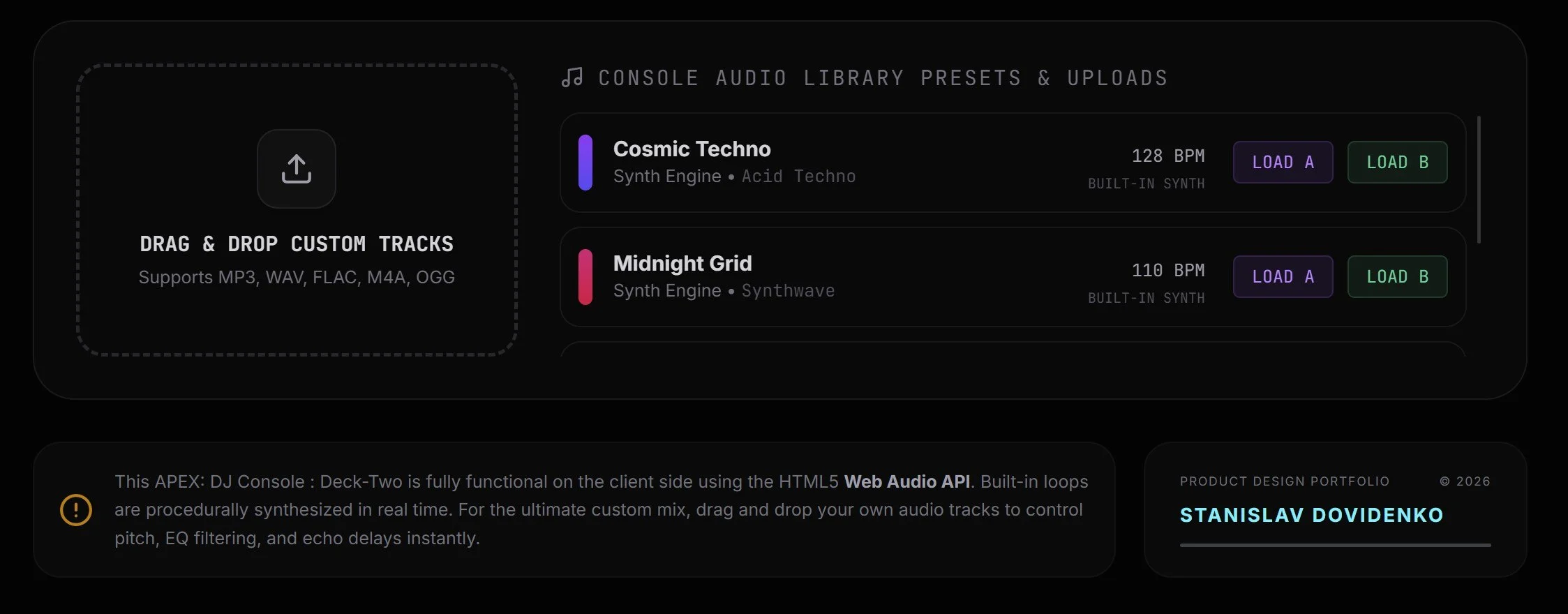Click the Synth Engine • Synthwave subtitle

[724, 291]
